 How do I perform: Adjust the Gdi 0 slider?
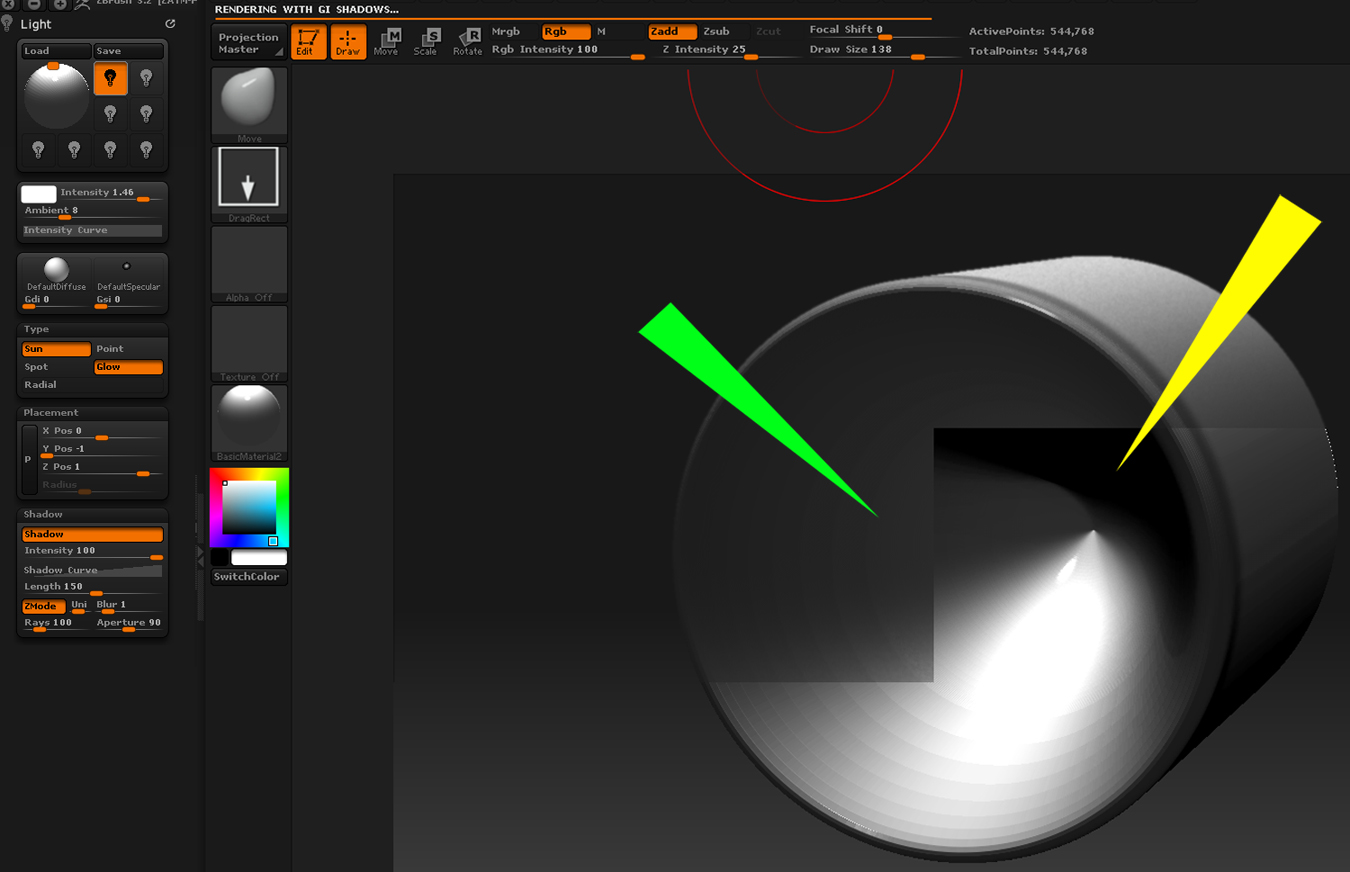tap(56, 302)
